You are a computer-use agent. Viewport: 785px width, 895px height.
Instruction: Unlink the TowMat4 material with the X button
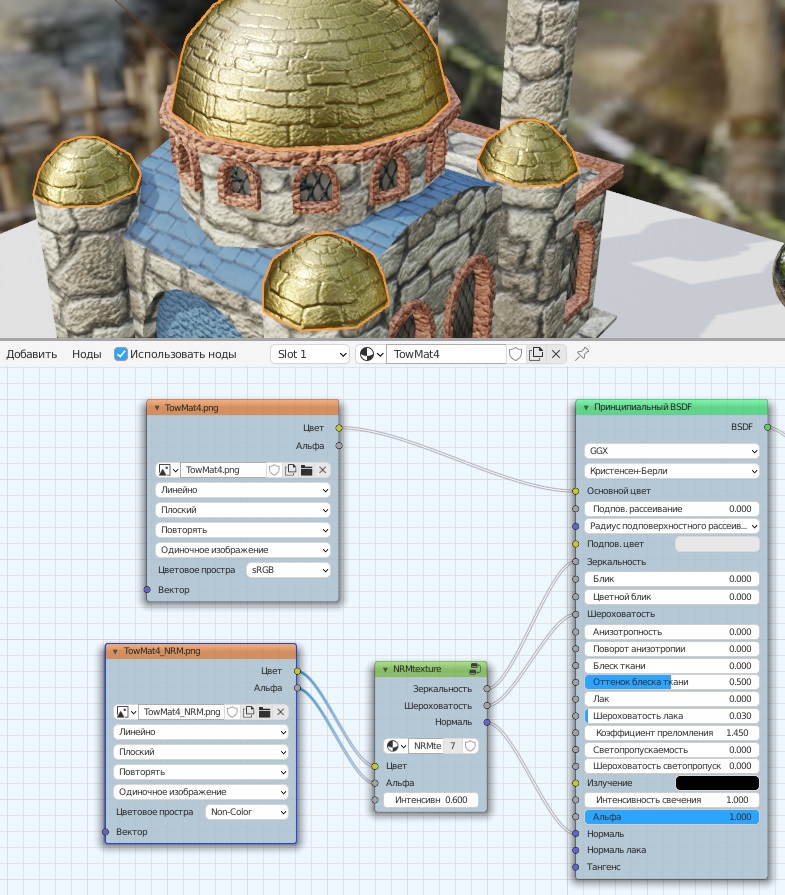pyautogui.click(x=556, y=354)
